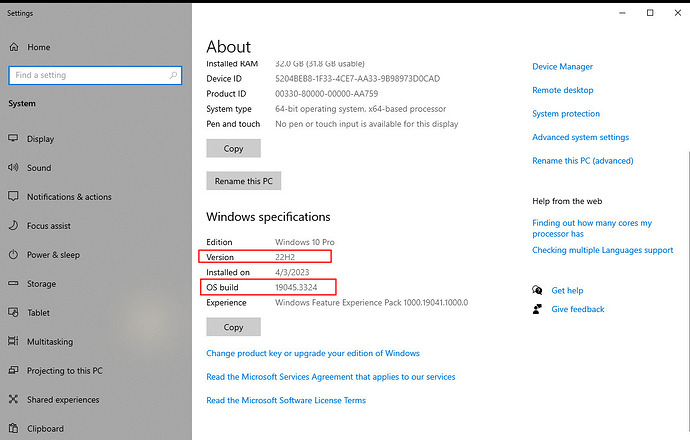
Task: Click the Clipboard icon
Action: point(13,428)
